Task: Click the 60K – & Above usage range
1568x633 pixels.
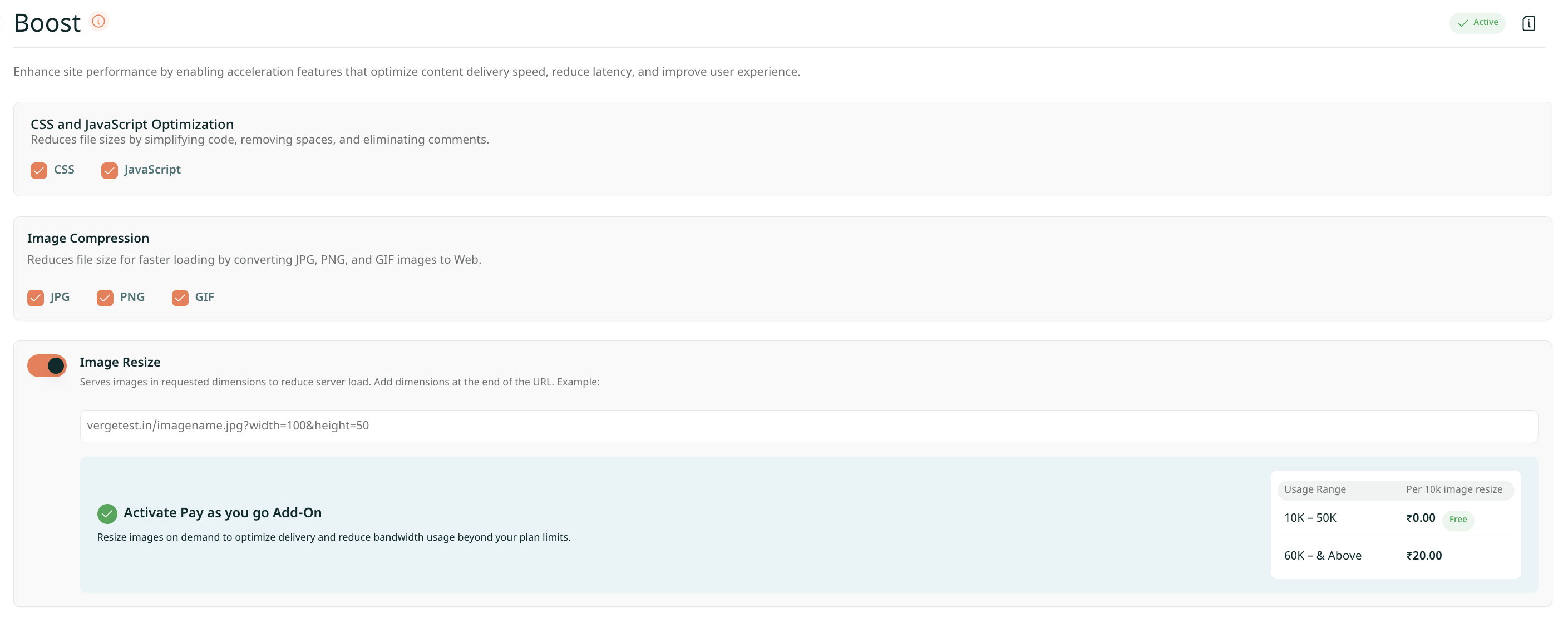Action: click(1322, 555)
